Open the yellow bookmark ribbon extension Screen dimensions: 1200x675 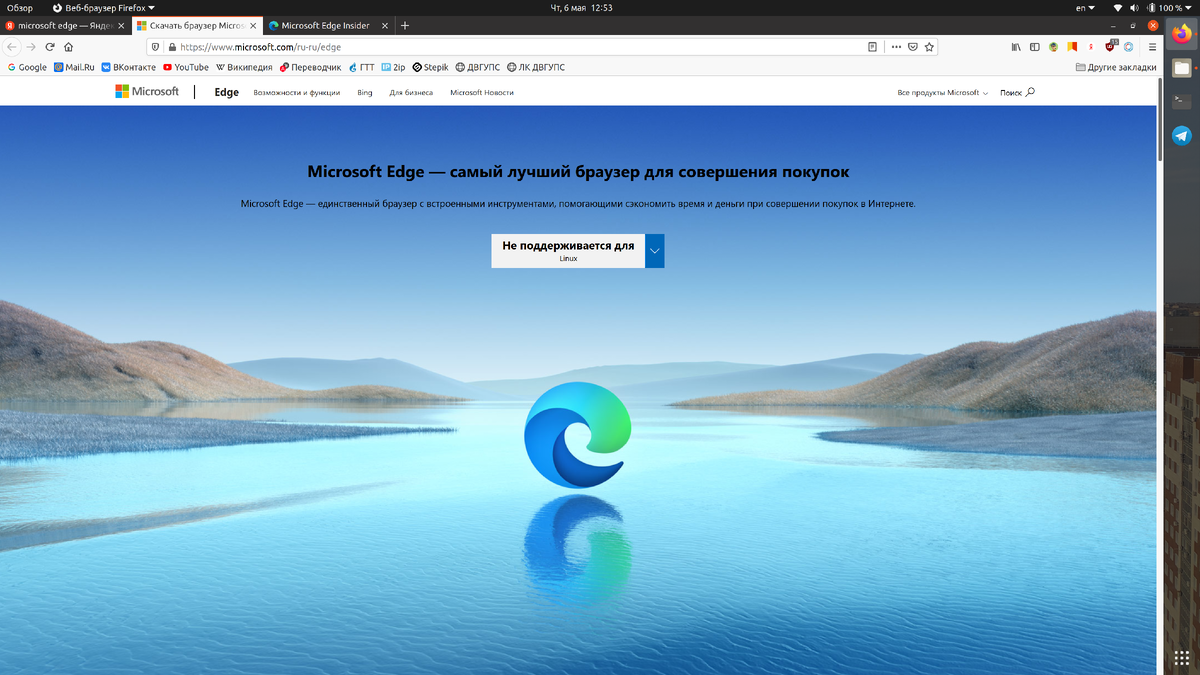(1072, 46)
